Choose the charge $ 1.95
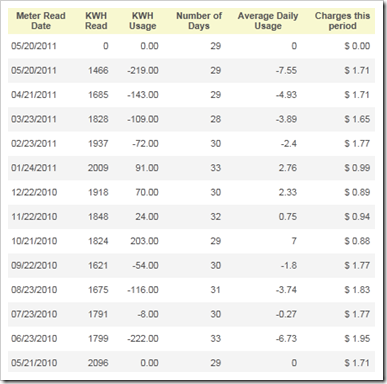 (x=357, y=338)
